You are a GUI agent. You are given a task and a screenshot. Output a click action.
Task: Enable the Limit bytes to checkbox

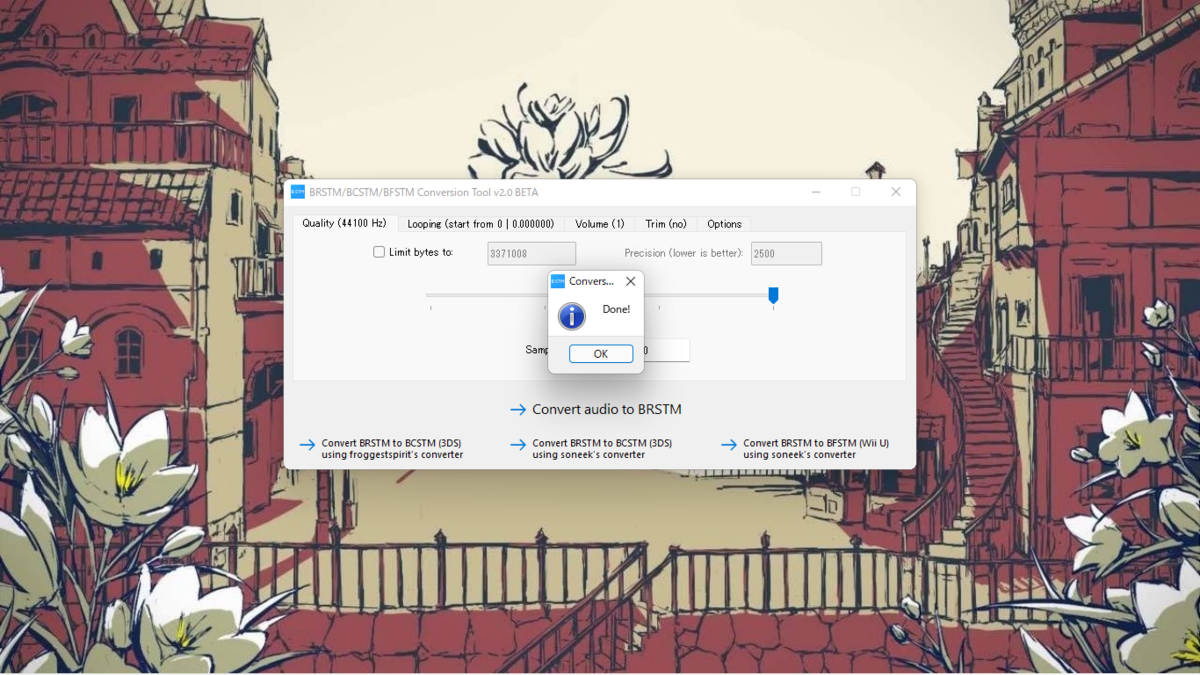pyautogui.click(x=379, y=252)
